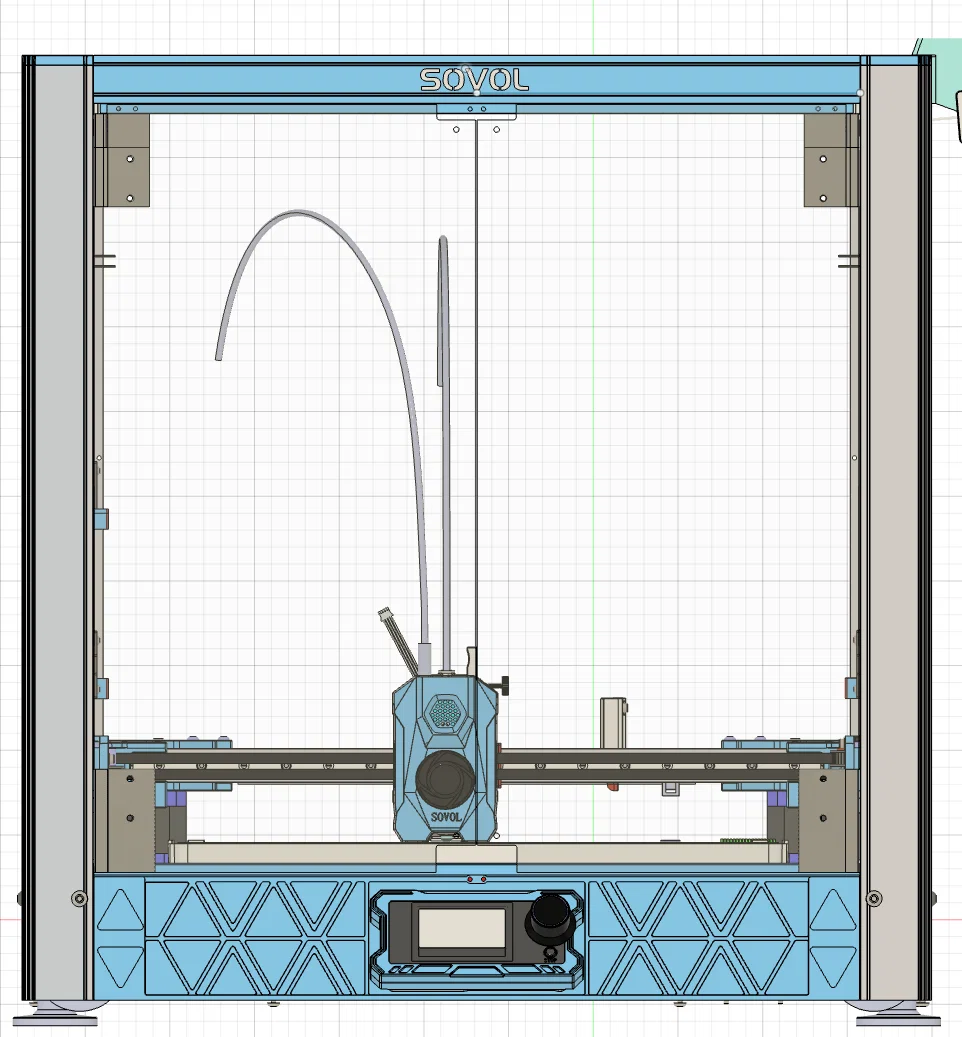Click the black thumb screw on the toolhead side
Viewport: 962px width, 1037px height.
click(503, 684)
